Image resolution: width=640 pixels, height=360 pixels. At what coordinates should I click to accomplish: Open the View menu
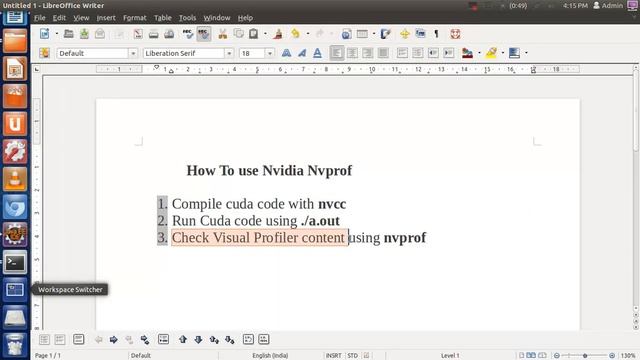[x=81, y=18]
